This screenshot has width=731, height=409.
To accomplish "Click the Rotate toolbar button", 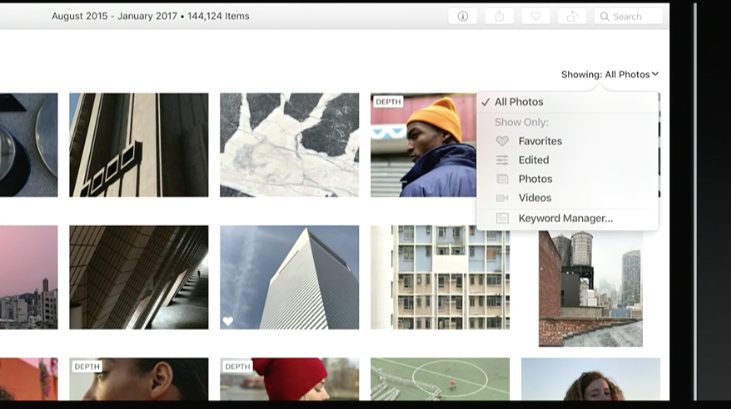I will click(x=572, y=16).
